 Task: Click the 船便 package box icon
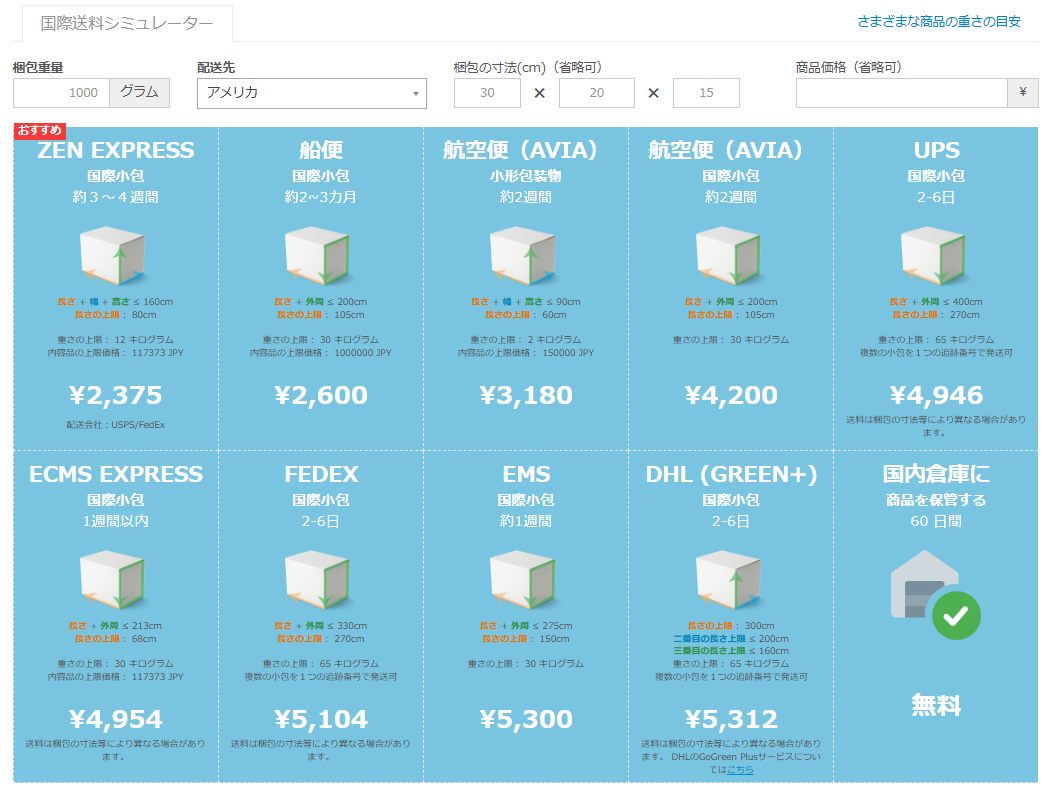319,256
